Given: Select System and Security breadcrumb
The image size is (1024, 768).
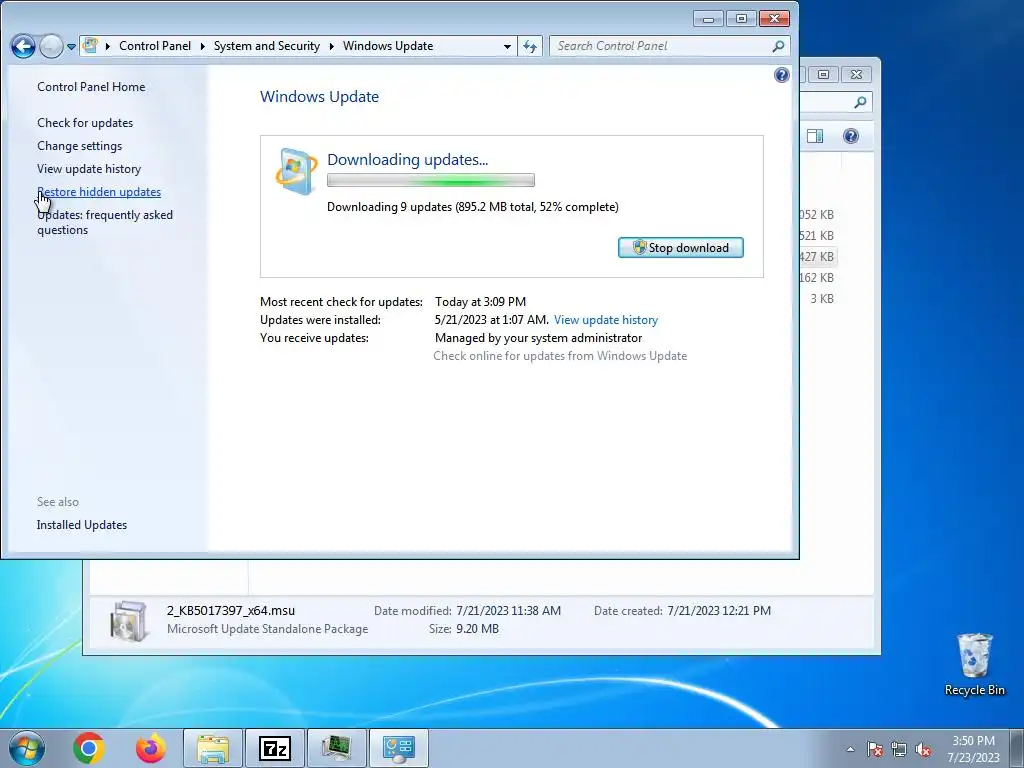Looking at the screenshot, I should click(x=266, y=46).
